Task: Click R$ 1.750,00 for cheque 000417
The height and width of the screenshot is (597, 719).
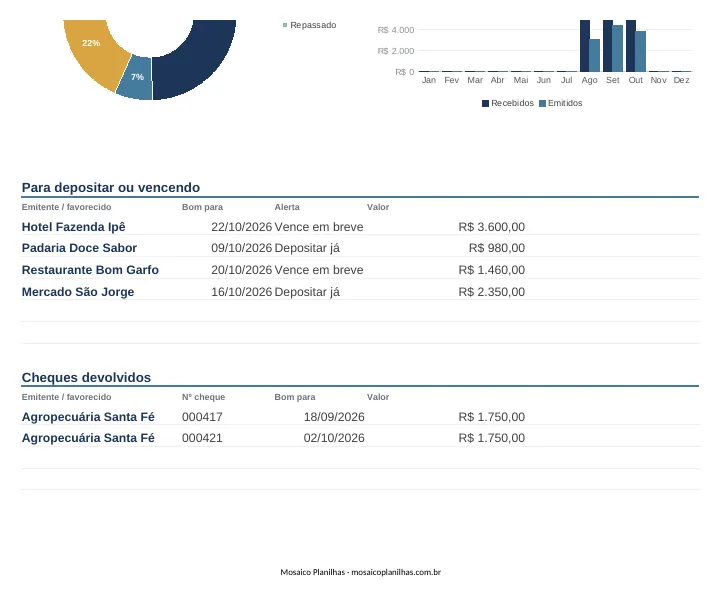Action: click(492, 417)
